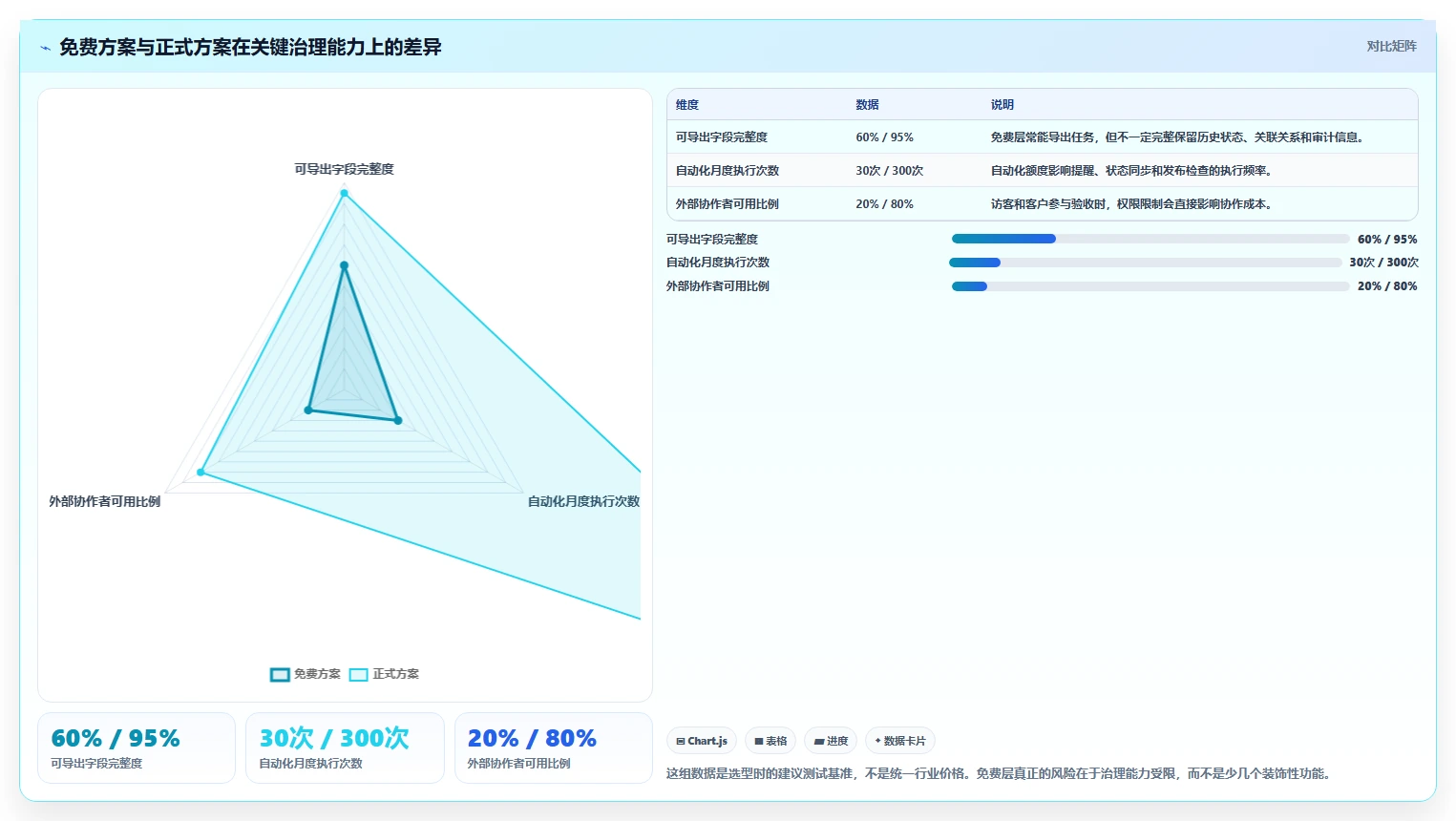The image size is (1456, 821).
Task: Click the 免费方案 lower-left radar data point
Action: pos(308,410)
